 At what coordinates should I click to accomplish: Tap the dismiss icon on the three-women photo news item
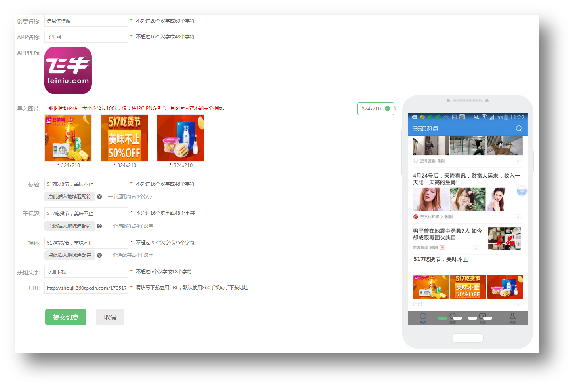(518, 217)
